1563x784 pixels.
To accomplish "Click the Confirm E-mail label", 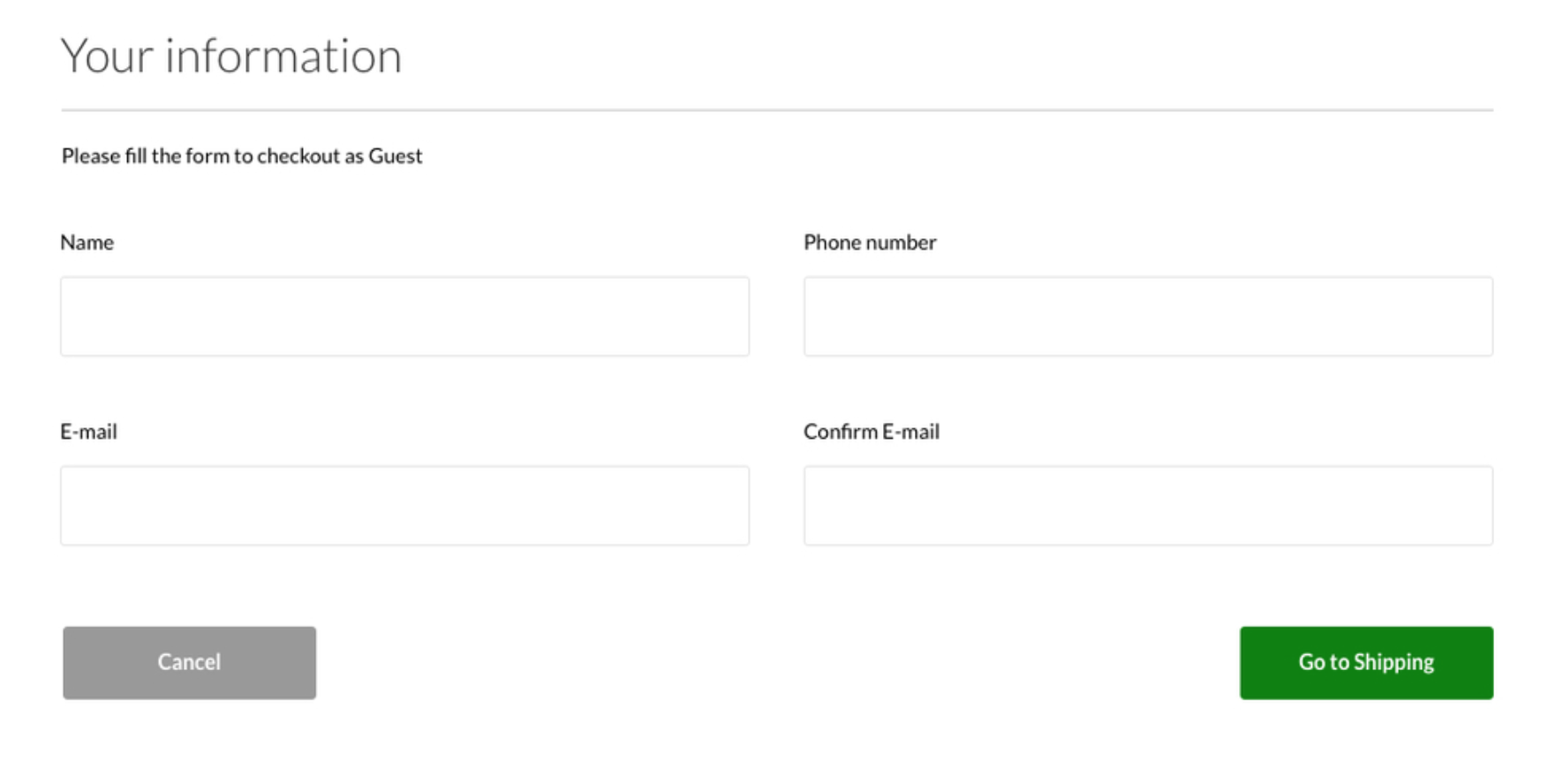I will tap(872, 431).
